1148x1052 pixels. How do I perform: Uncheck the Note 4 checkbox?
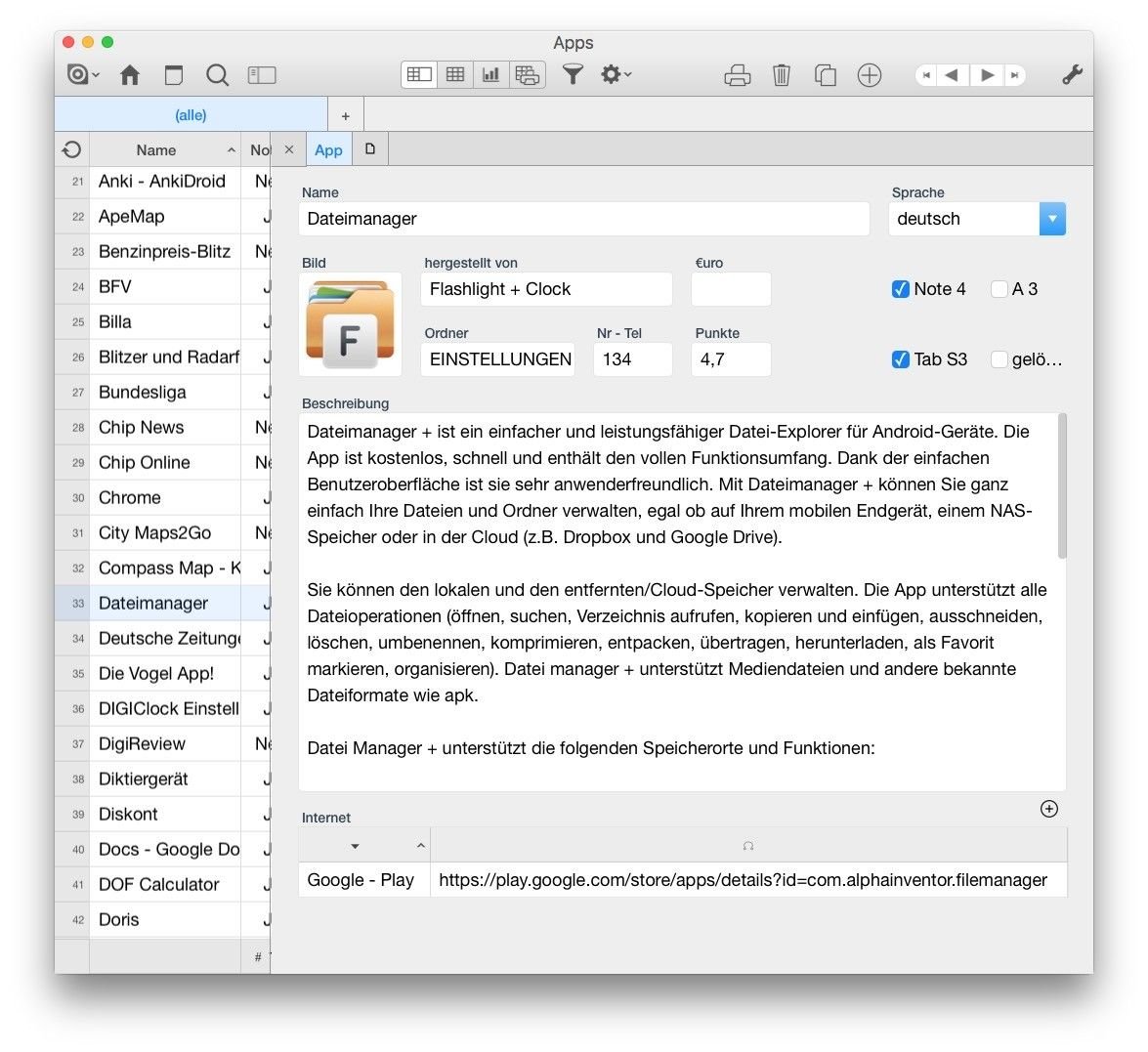[901, 289]
